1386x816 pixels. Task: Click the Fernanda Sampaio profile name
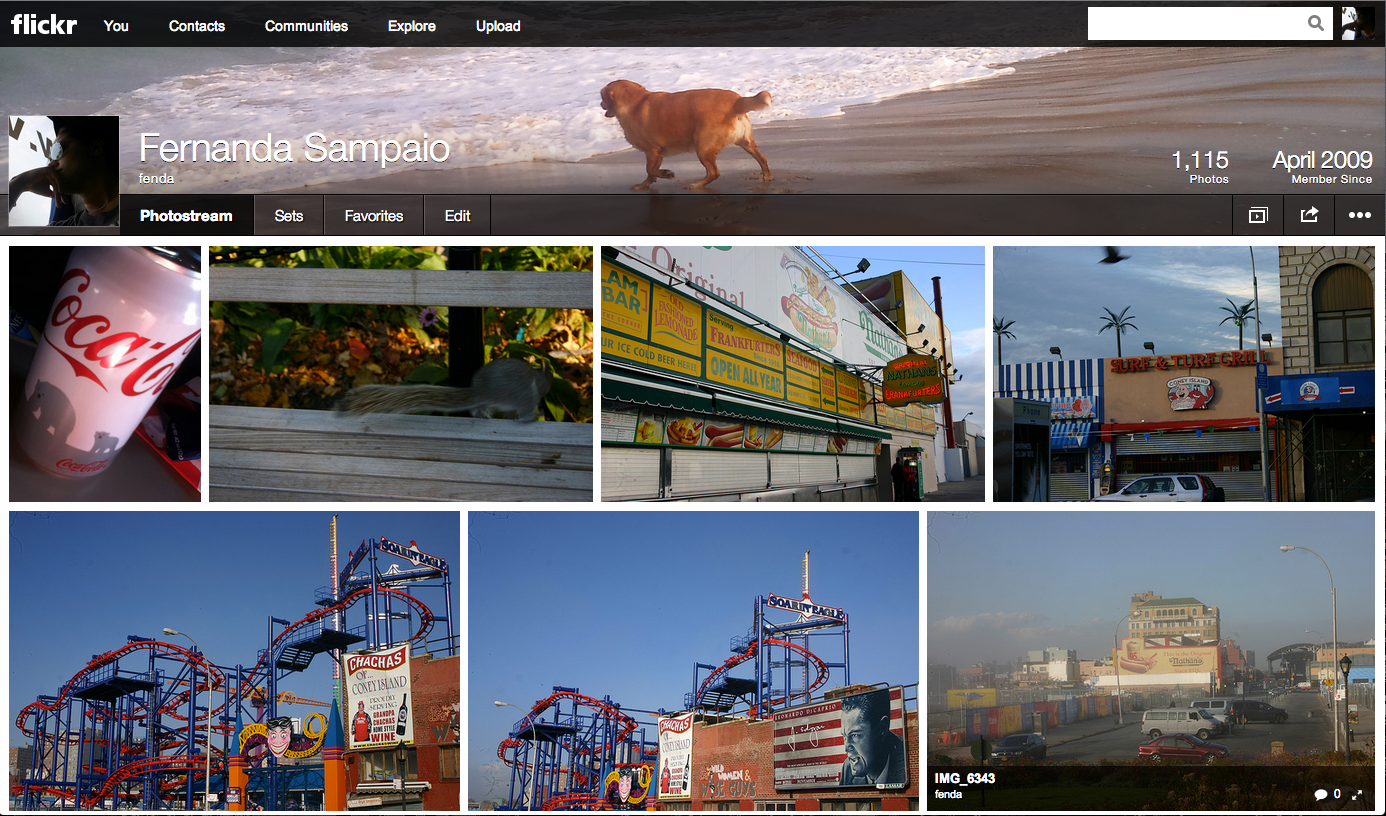[294, 149]
